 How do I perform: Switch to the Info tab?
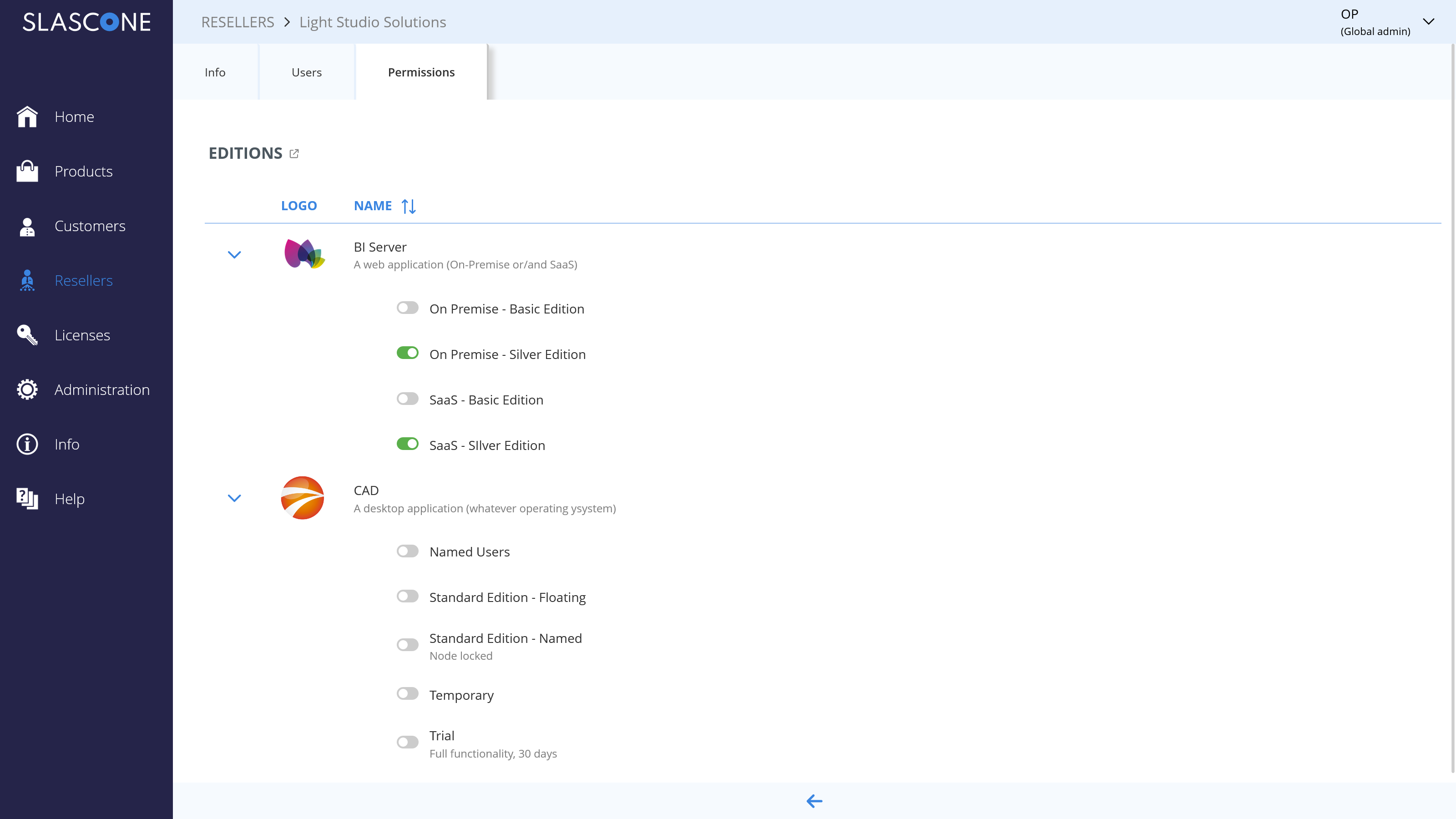(215, 72)
